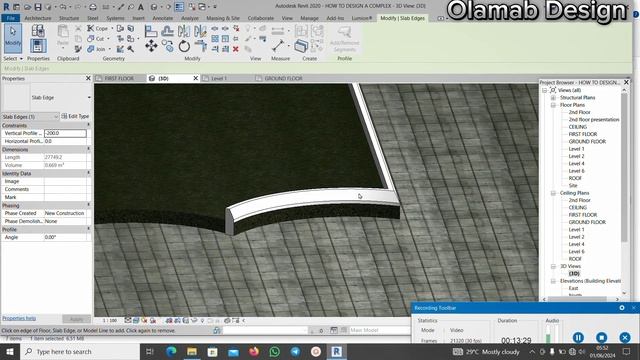This screenshot has height=360, width=640.
Task: Collapse the Constraints section
Action: tap(89, 125)
